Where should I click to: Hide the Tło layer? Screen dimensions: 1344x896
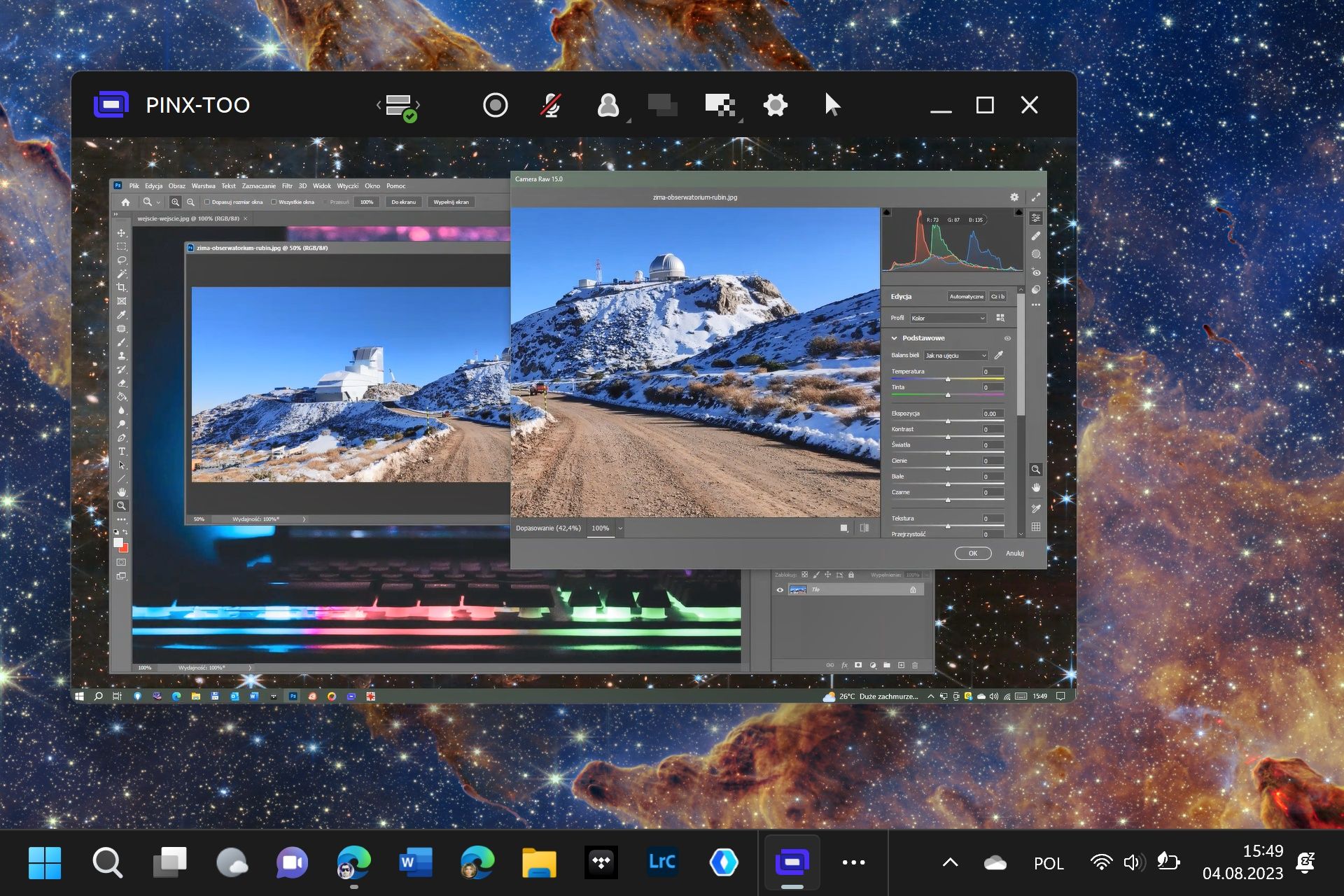[780, 590]
